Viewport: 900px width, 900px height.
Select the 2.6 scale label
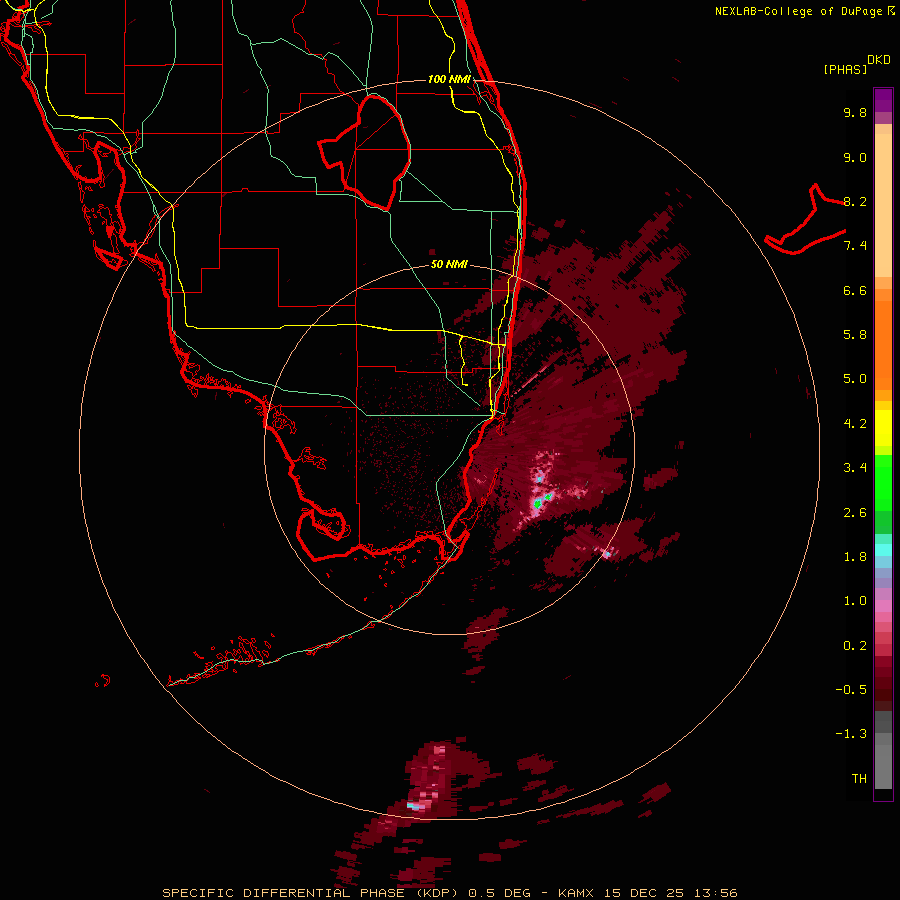(855, 513)
